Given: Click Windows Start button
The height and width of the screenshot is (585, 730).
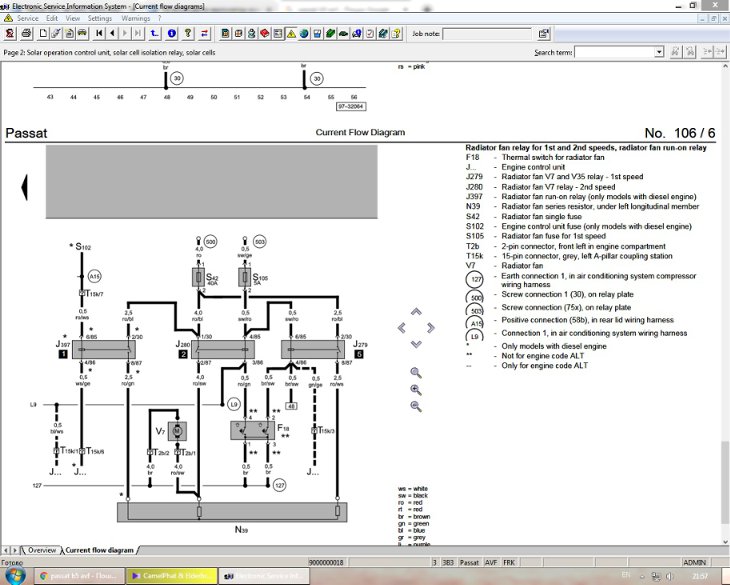Looking at the screenshot, I should (14, 576).
